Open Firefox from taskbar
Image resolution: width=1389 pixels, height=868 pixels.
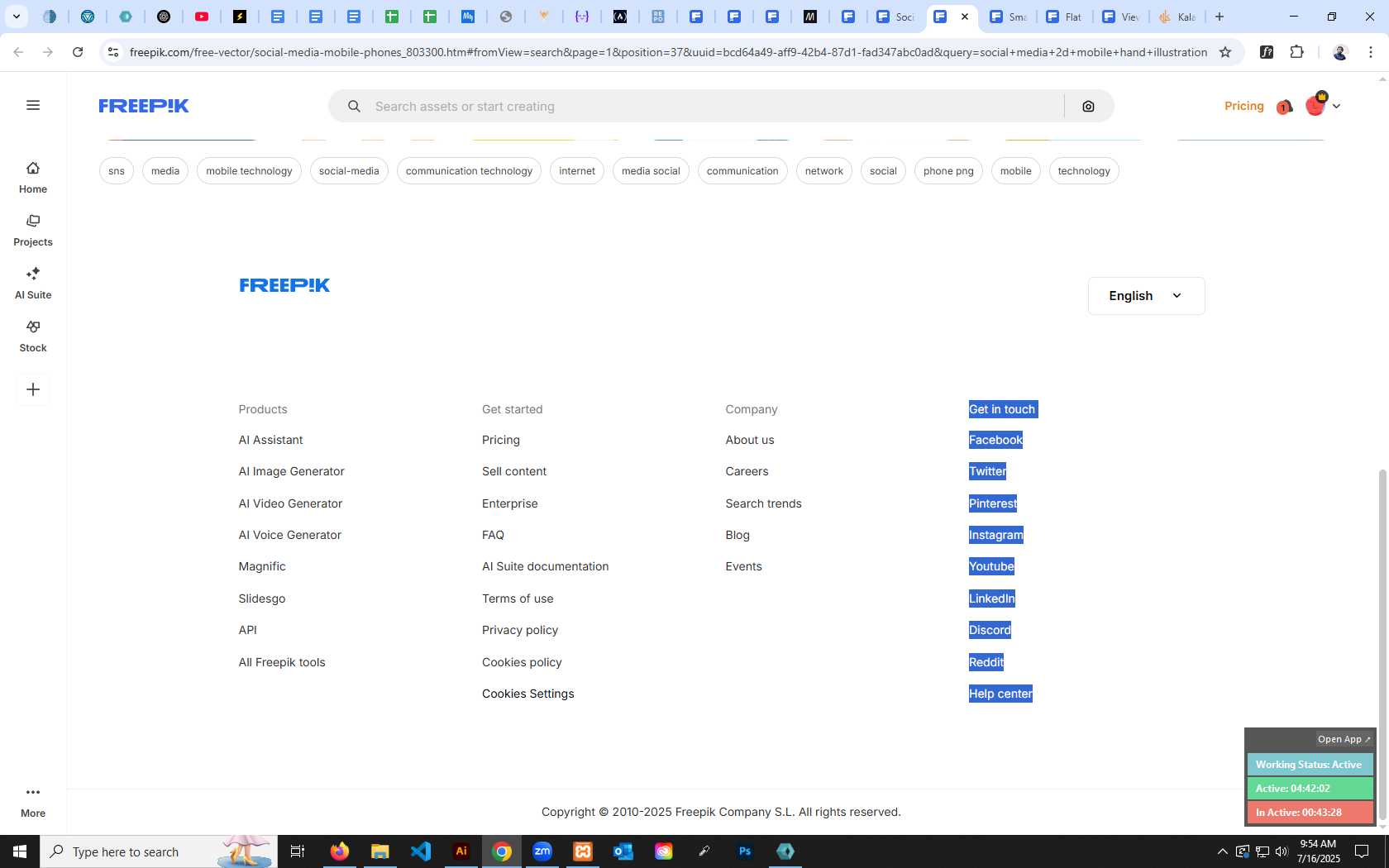point(340,851)
